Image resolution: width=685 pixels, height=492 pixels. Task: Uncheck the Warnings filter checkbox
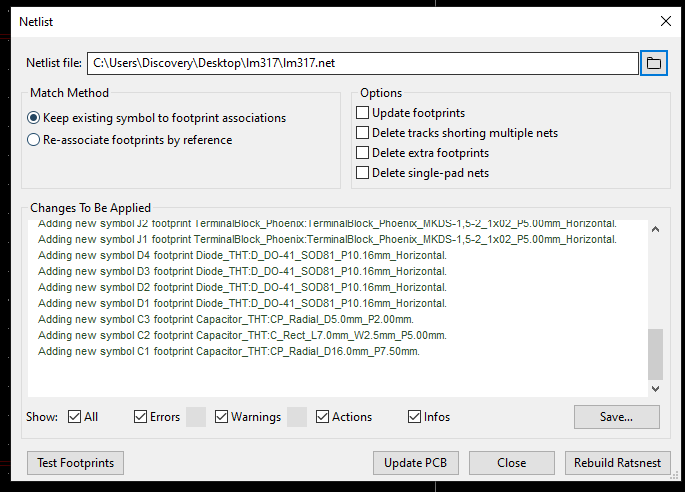[222, 417]
